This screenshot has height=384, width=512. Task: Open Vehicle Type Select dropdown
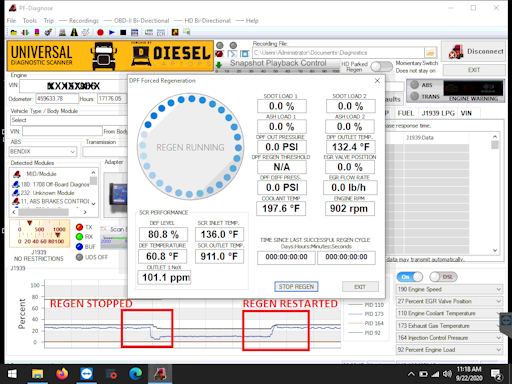coord(68,120)
